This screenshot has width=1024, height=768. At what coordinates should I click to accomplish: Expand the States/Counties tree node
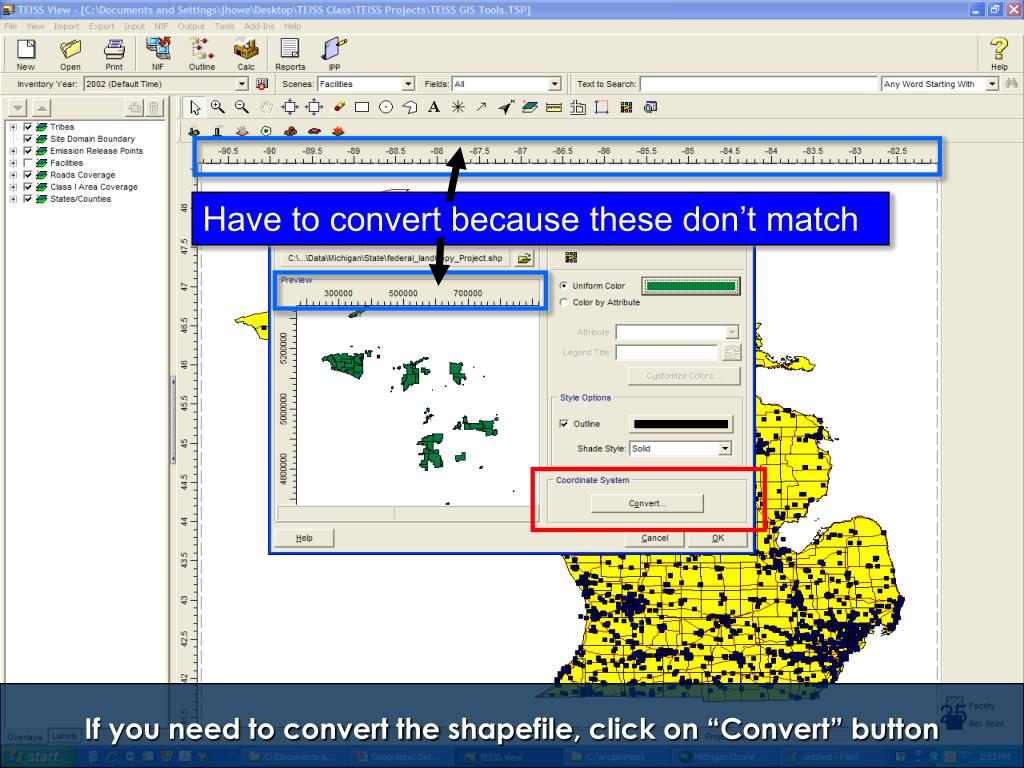(x=13, y=199)
